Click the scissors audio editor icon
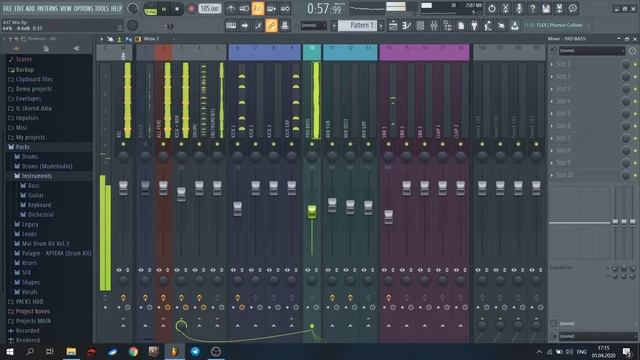The width and height of the screenshot is (640, 360). (x=505, y=9)
